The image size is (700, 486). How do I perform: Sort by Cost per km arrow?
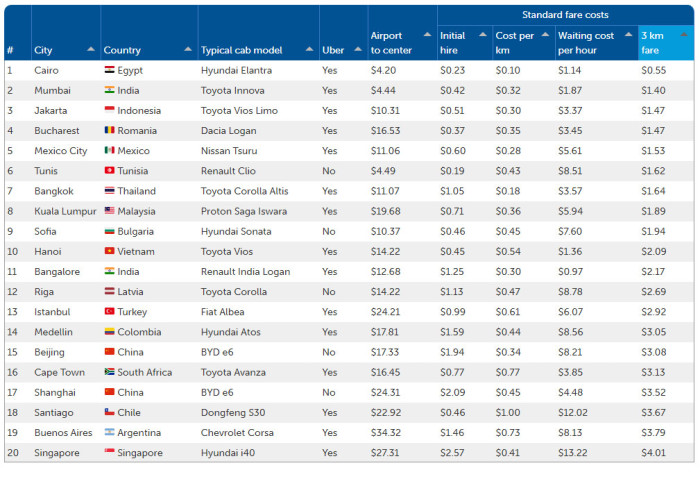(x=545, y=34)
